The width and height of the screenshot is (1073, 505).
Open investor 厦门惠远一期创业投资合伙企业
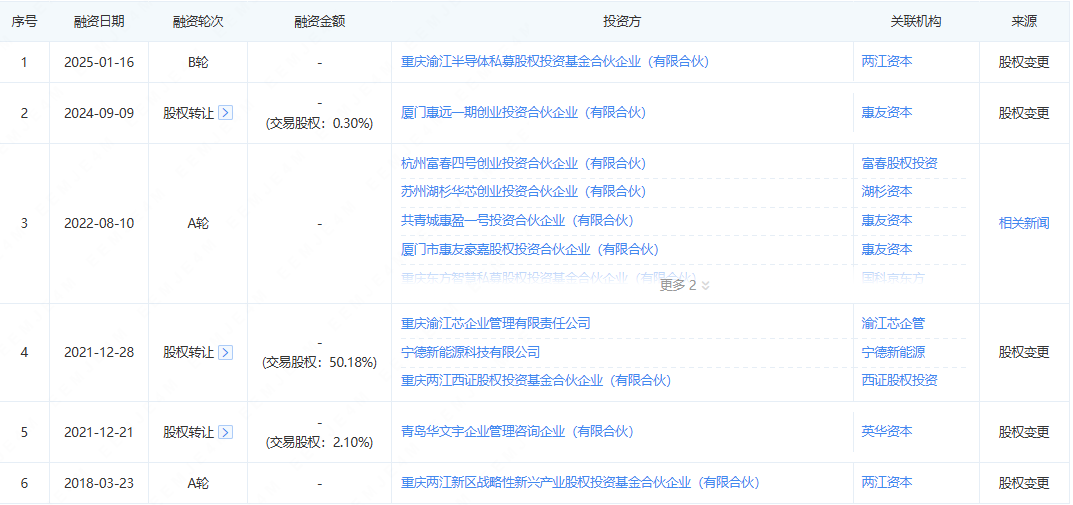point(523,113)
